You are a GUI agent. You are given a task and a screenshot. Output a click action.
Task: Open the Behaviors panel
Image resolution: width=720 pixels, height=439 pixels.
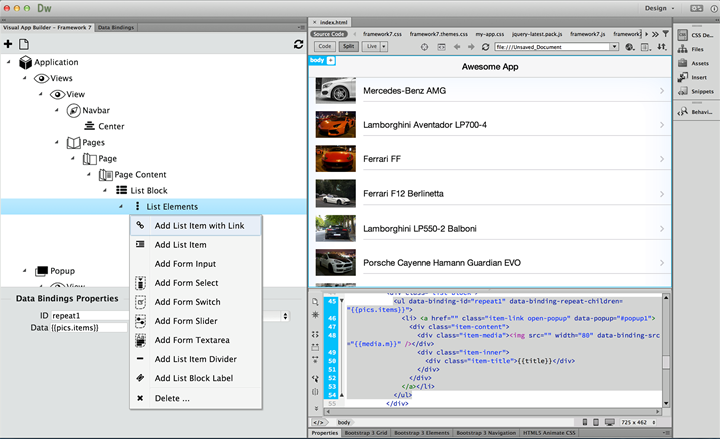point(695,112)
